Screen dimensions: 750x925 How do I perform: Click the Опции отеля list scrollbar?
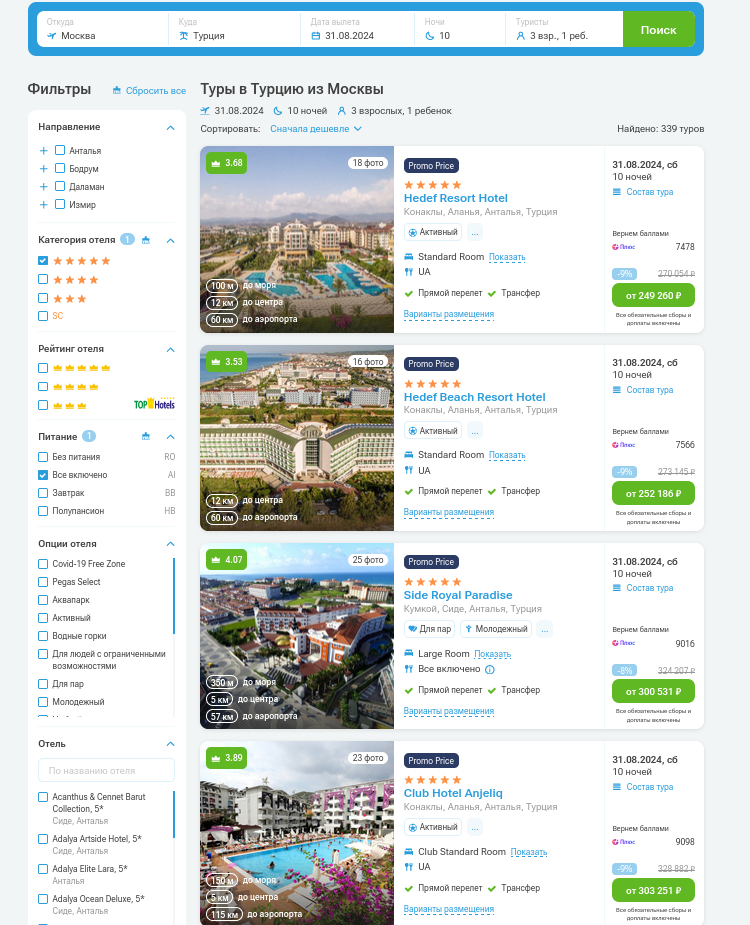tap(174, 596)
